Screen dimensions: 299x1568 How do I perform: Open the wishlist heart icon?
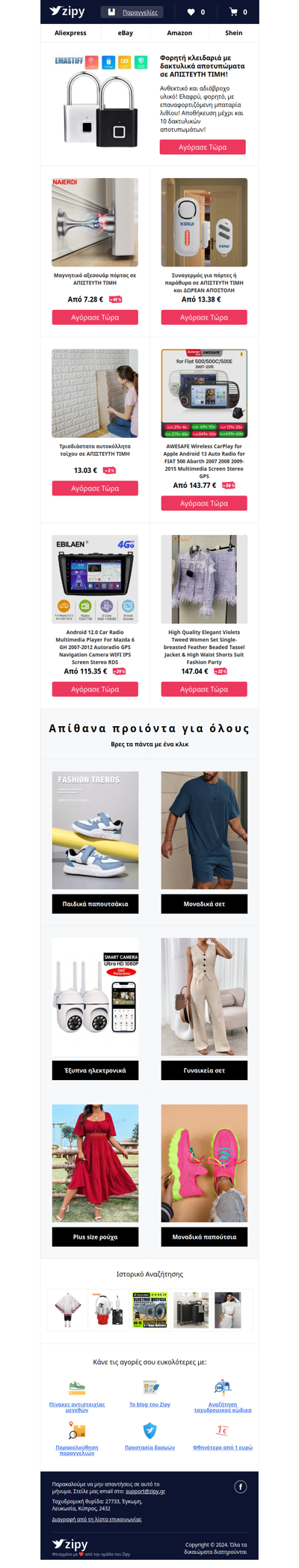[191, 12]
